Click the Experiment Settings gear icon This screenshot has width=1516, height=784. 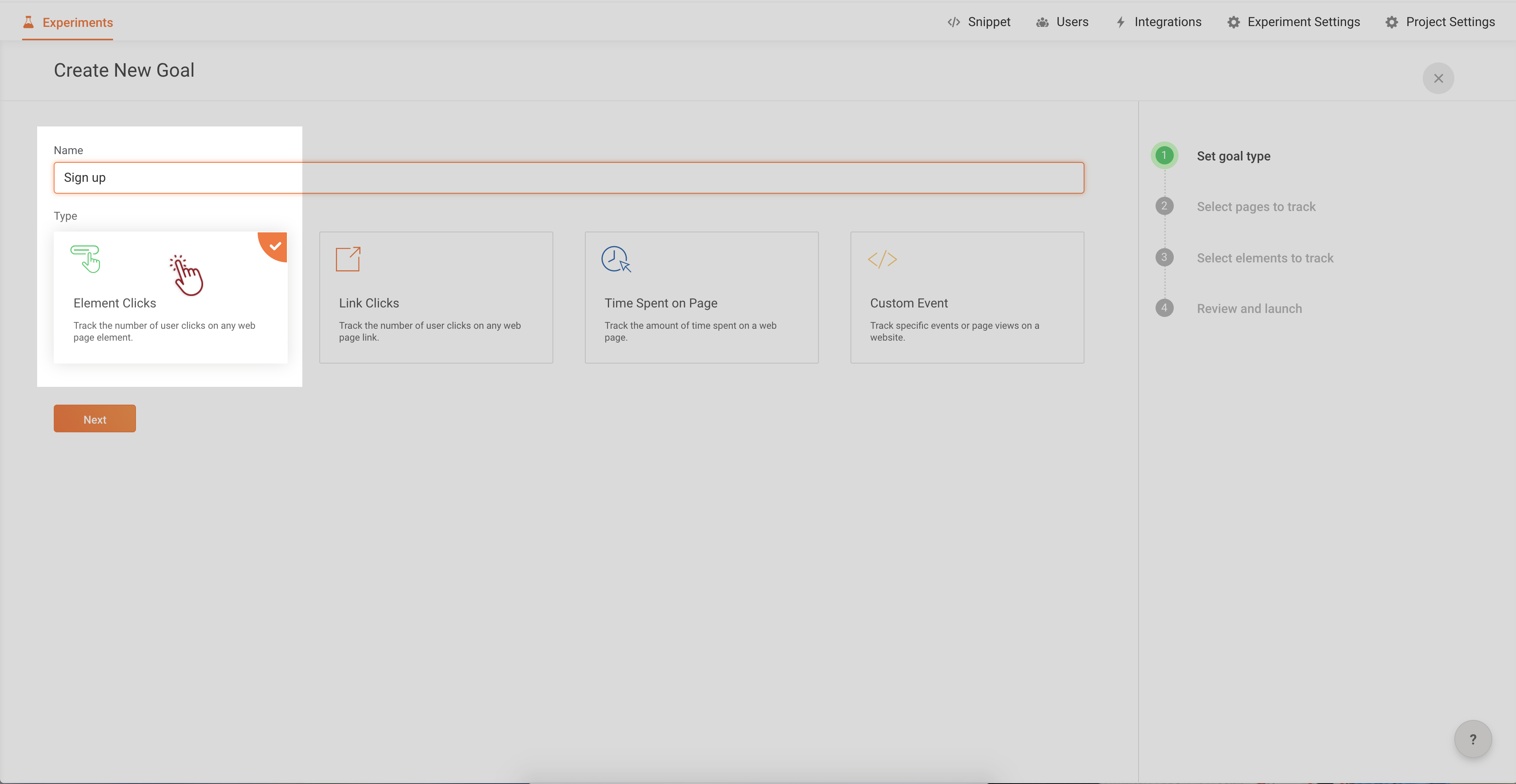1233,23
